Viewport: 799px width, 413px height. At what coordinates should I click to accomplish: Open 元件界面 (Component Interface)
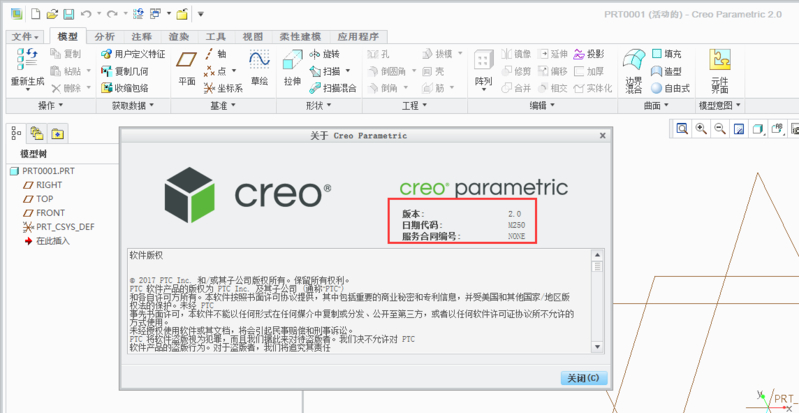pyautogui.click(x=720, y=71)
